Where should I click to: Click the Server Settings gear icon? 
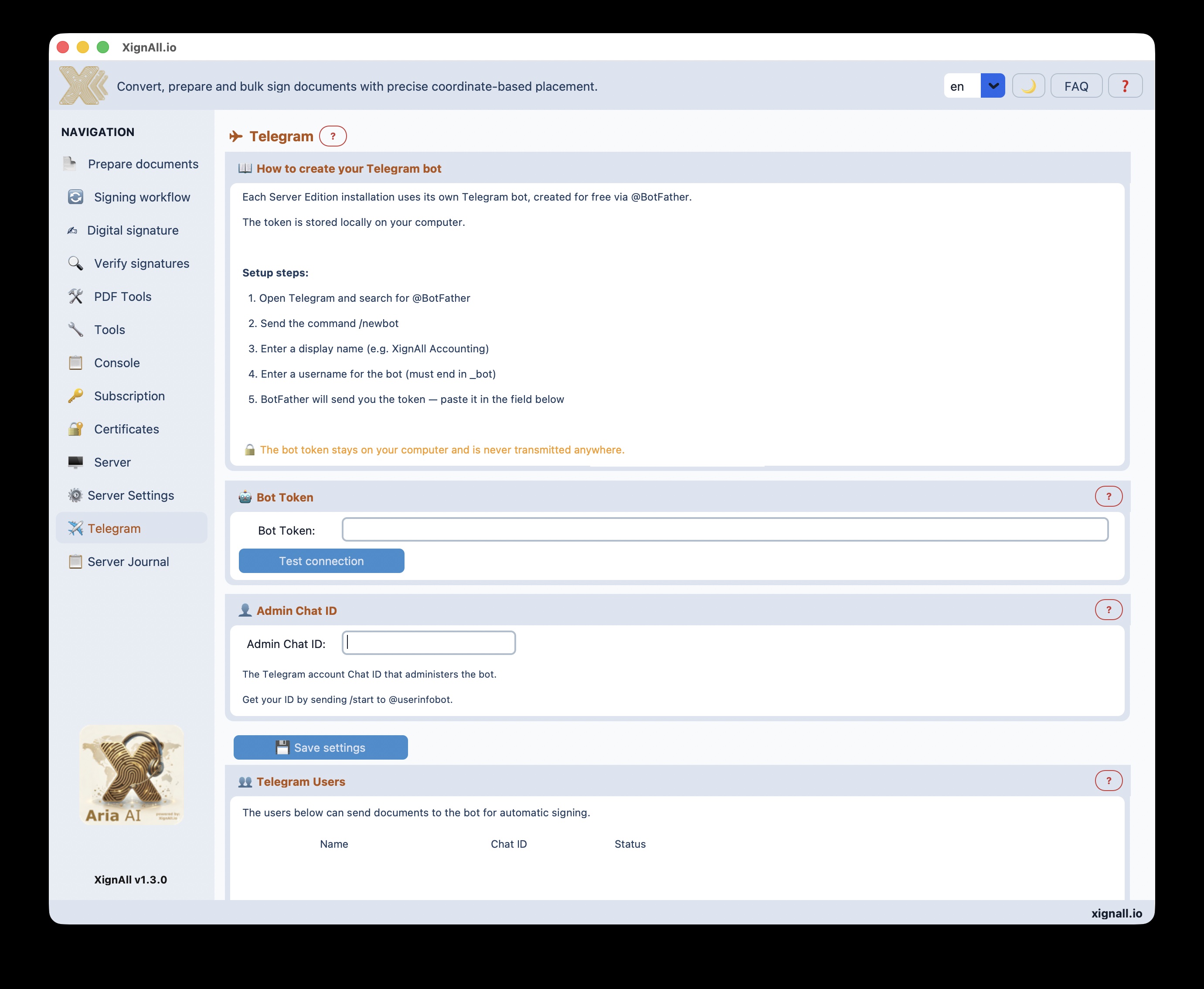pos(75,495)
